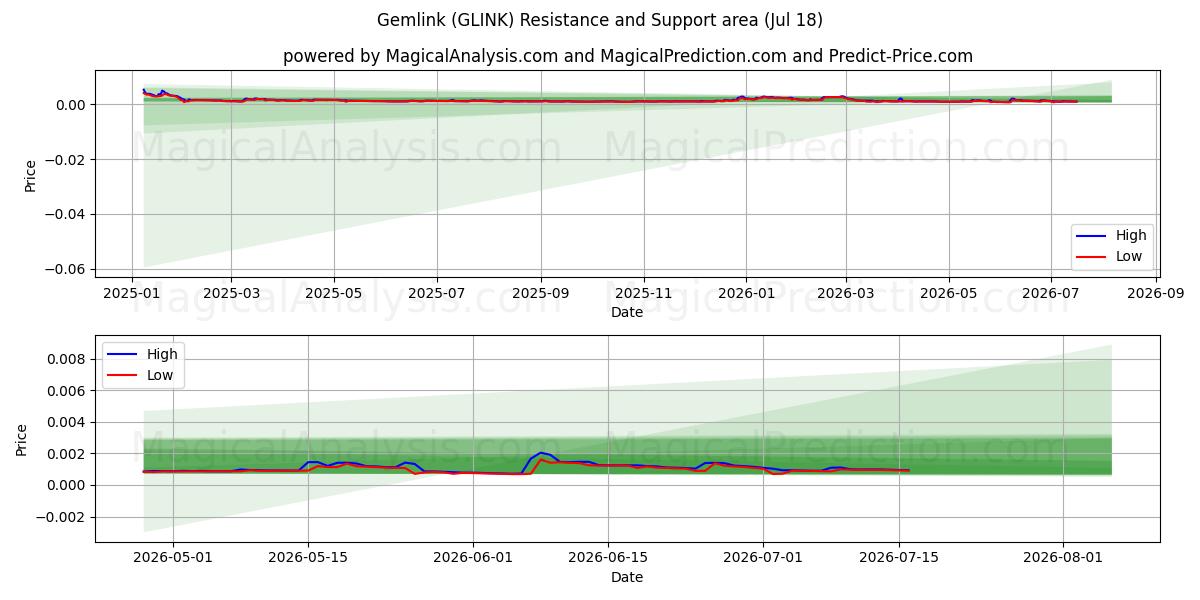Click the '2026-03' x-axis label on the top chart

[x=846, y=294]
